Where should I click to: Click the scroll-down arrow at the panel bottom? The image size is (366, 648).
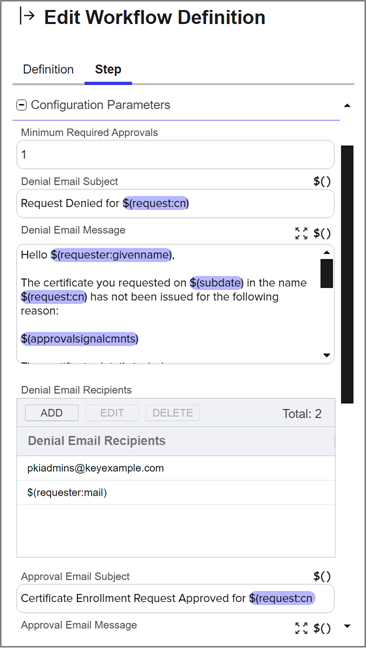tap(347, 626)
